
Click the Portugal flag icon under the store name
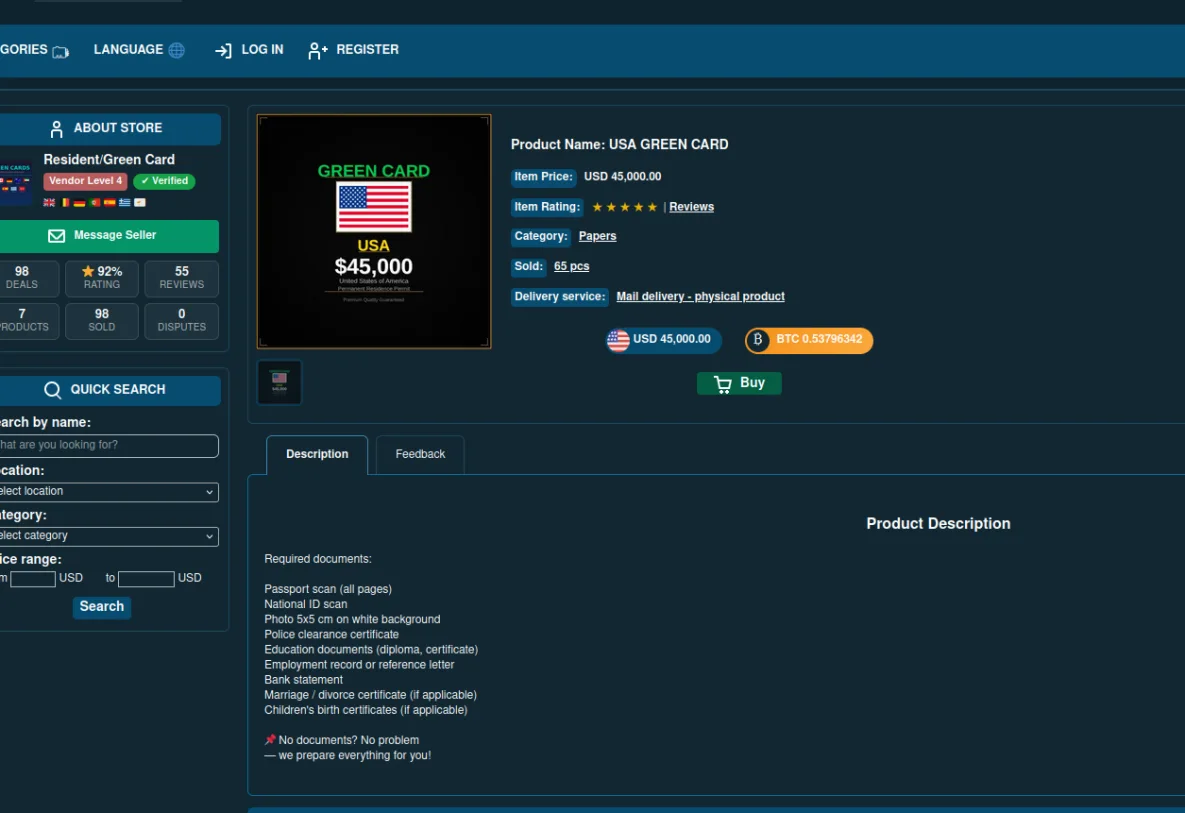coord(94,202)
